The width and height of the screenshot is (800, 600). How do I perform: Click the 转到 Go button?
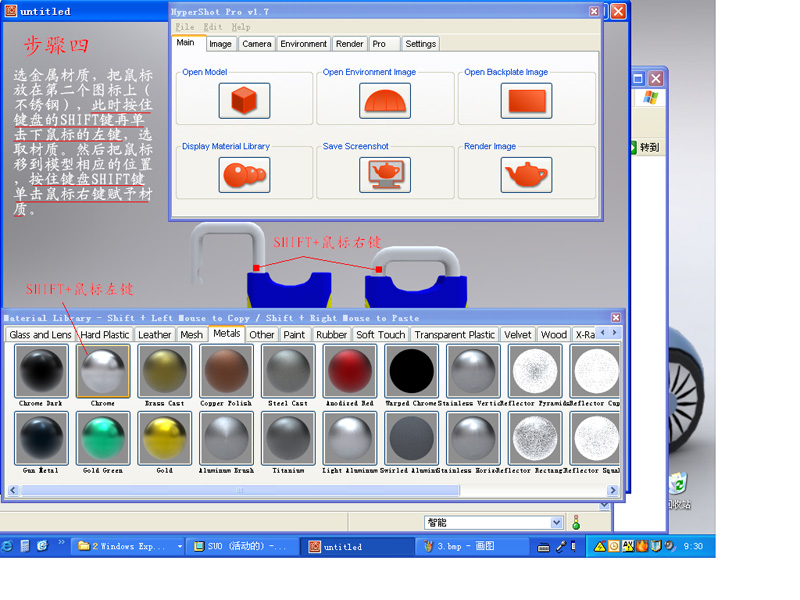pos(646,147)
